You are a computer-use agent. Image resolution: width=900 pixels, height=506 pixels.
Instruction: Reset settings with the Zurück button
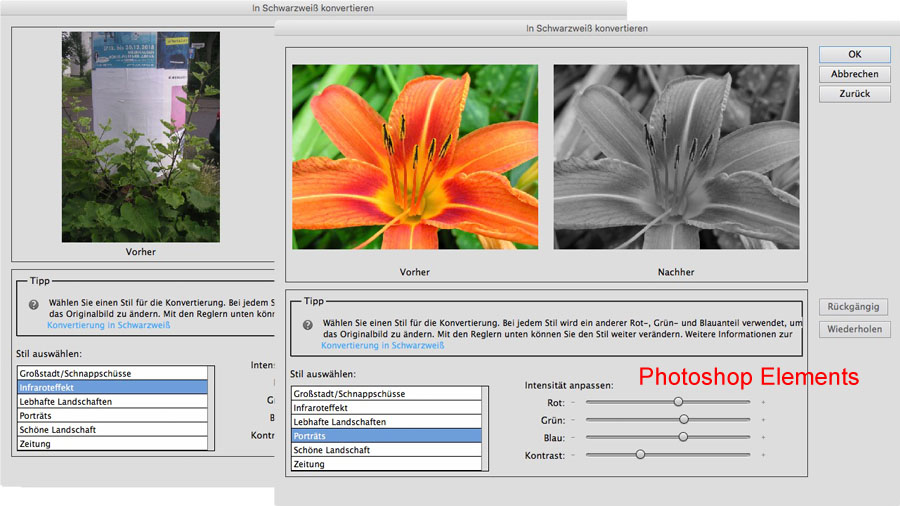point(854,94)
